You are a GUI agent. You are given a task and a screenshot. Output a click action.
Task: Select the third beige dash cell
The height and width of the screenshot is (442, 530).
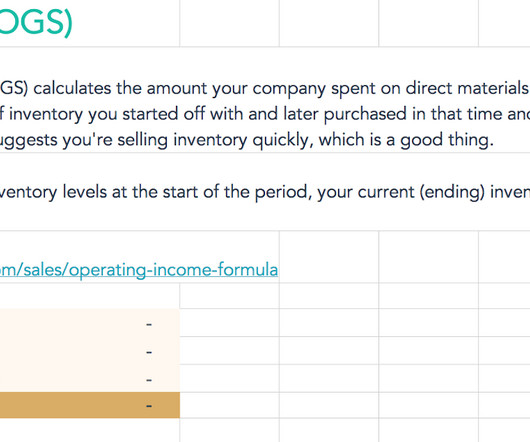pyautogui.click(x=90, y=378)
